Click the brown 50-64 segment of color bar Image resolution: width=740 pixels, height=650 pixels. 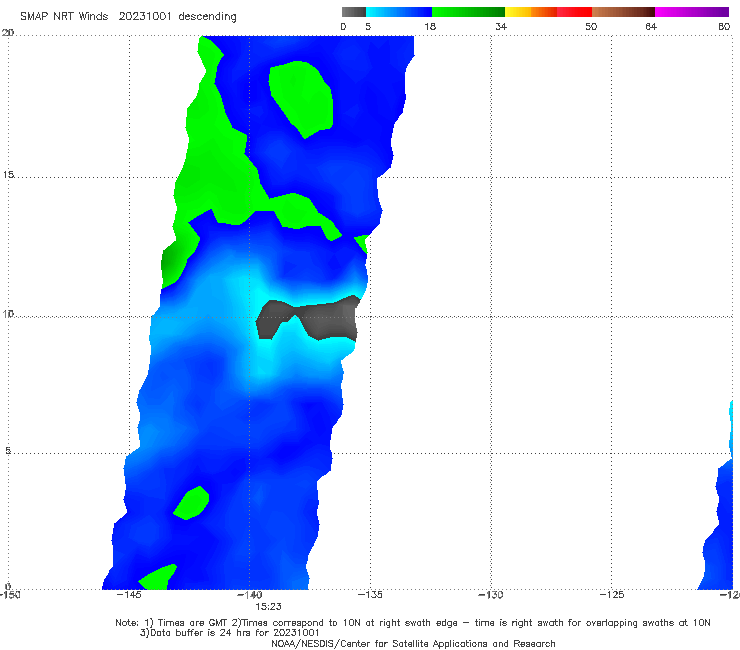623,12
